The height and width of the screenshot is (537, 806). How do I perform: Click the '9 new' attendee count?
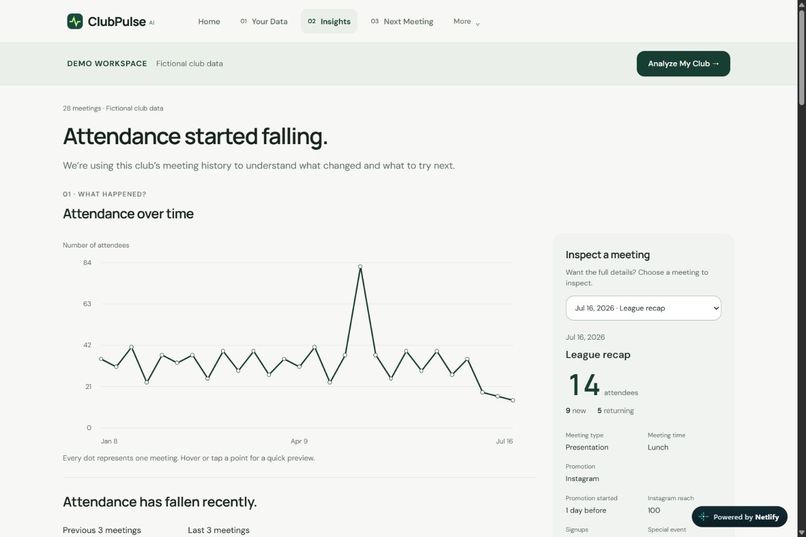(576, 411)
